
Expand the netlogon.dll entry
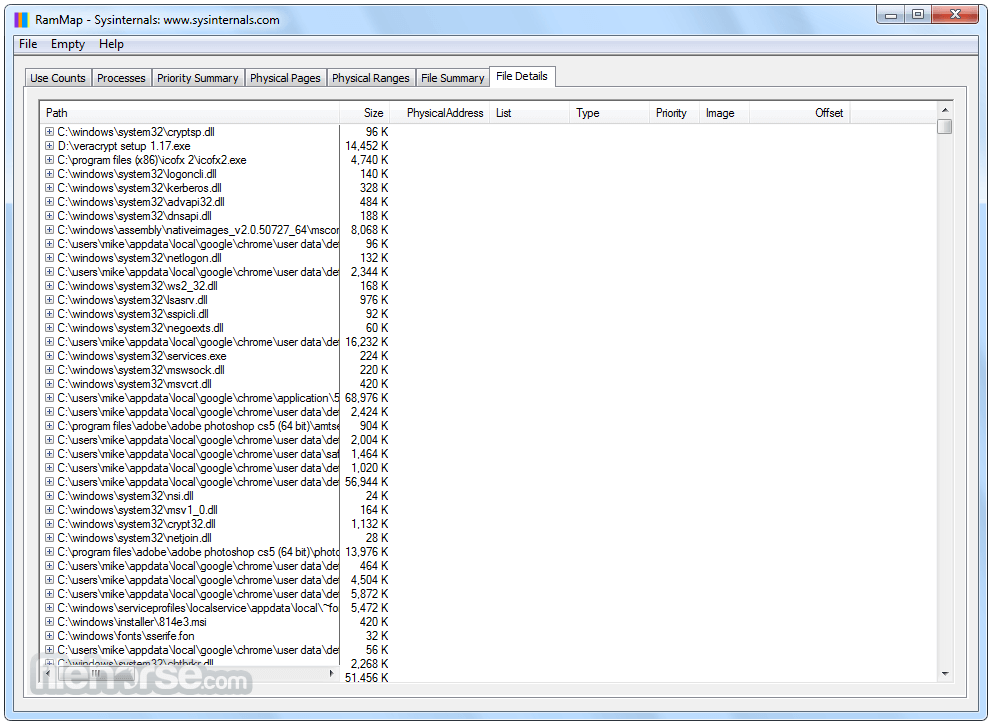[x=49, y=257]
